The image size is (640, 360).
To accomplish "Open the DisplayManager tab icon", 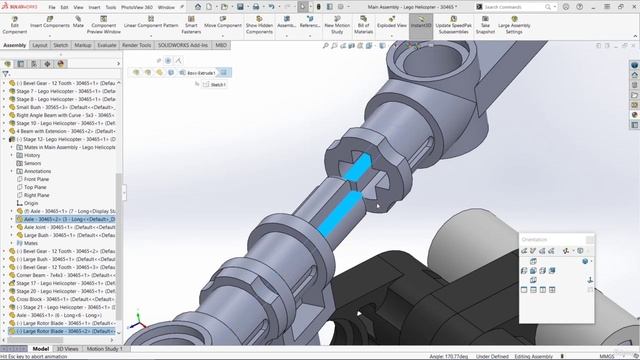I will coord(61,64).
